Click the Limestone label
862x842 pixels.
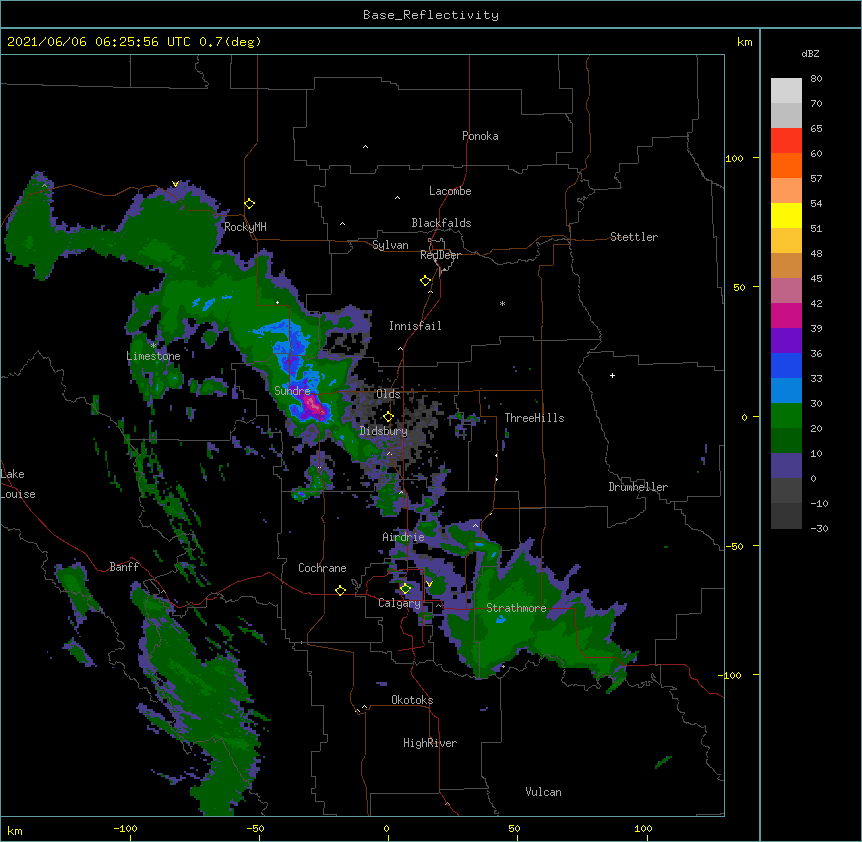153,356
